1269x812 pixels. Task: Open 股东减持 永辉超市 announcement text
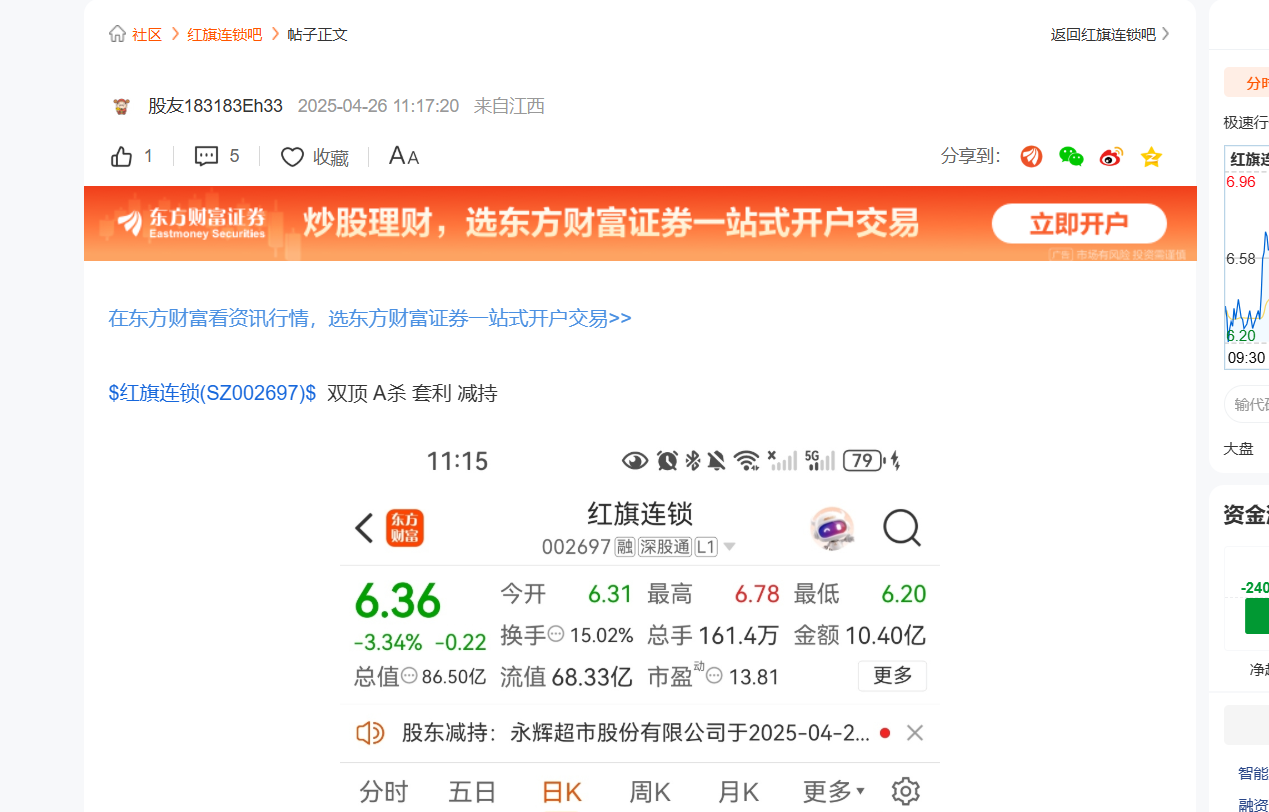point(635,733)
